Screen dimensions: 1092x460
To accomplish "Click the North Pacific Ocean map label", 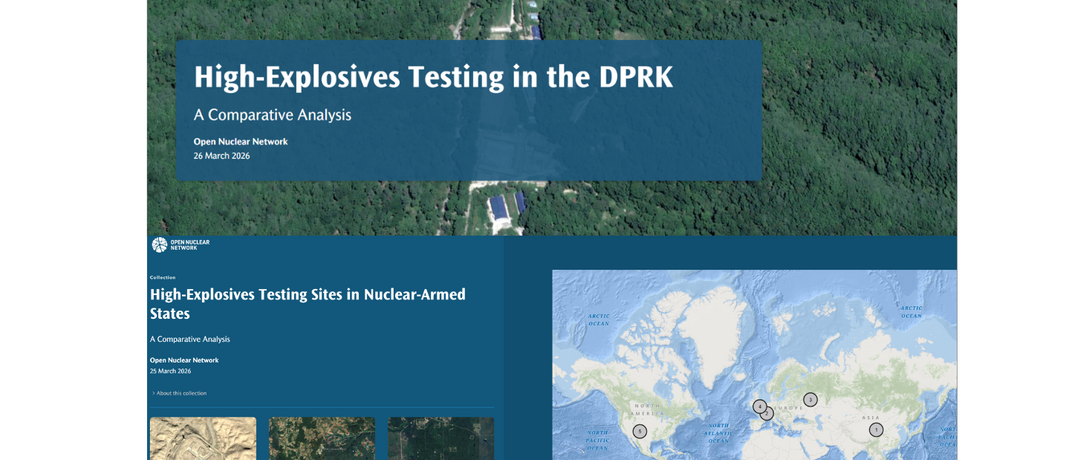I will pos(597,439).
